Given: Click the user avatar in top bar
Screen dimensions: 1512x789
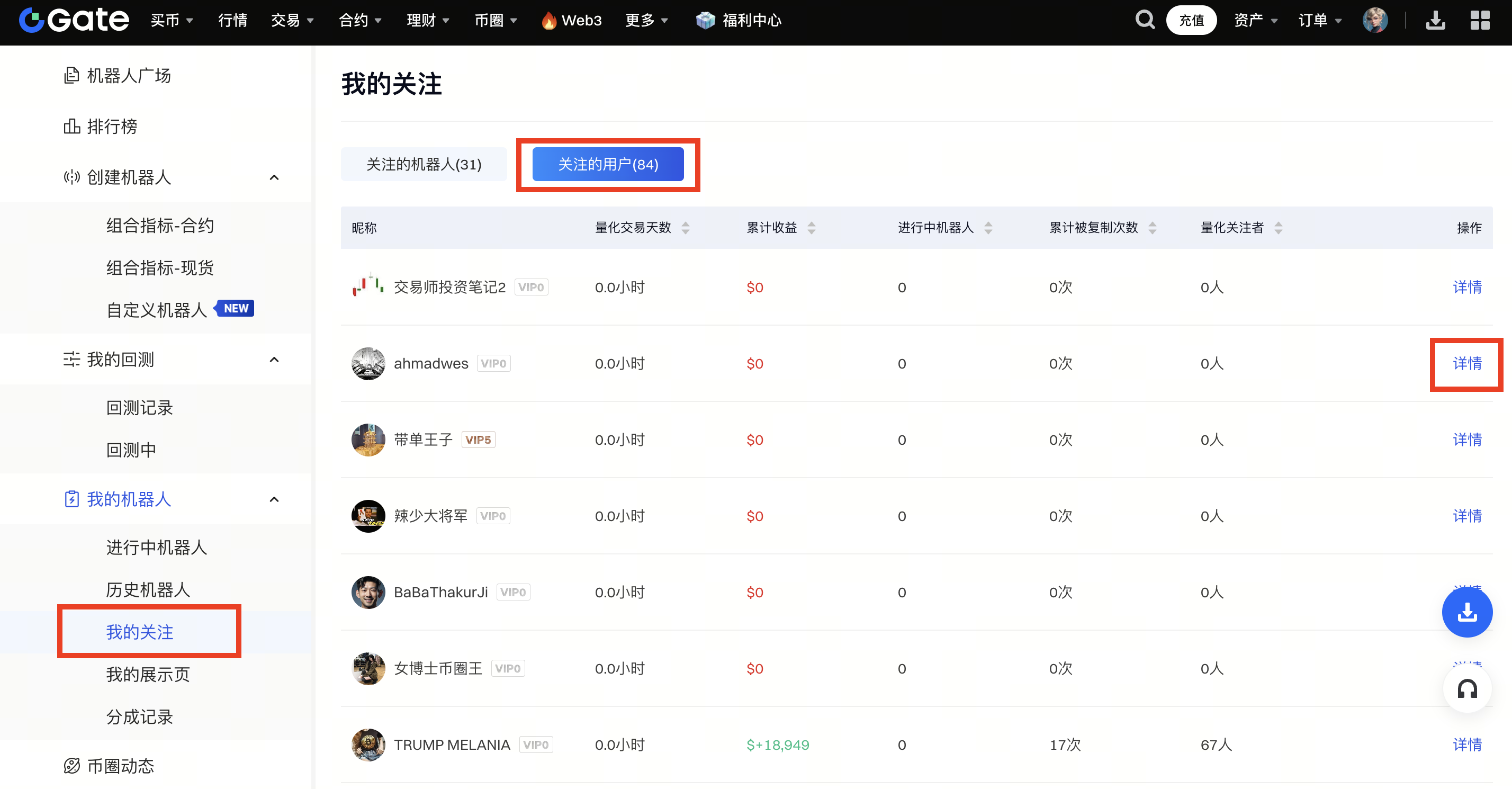Looking at the screenshot, I should tap(1375, 20).
